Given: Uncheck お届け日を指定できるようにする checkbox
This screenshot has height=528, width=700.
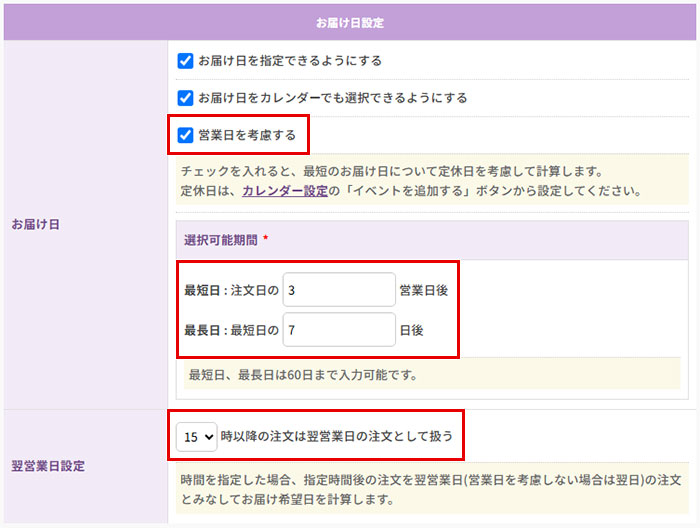Looking at the screenshot, I should pyautogui.click(x=185, y=61).
